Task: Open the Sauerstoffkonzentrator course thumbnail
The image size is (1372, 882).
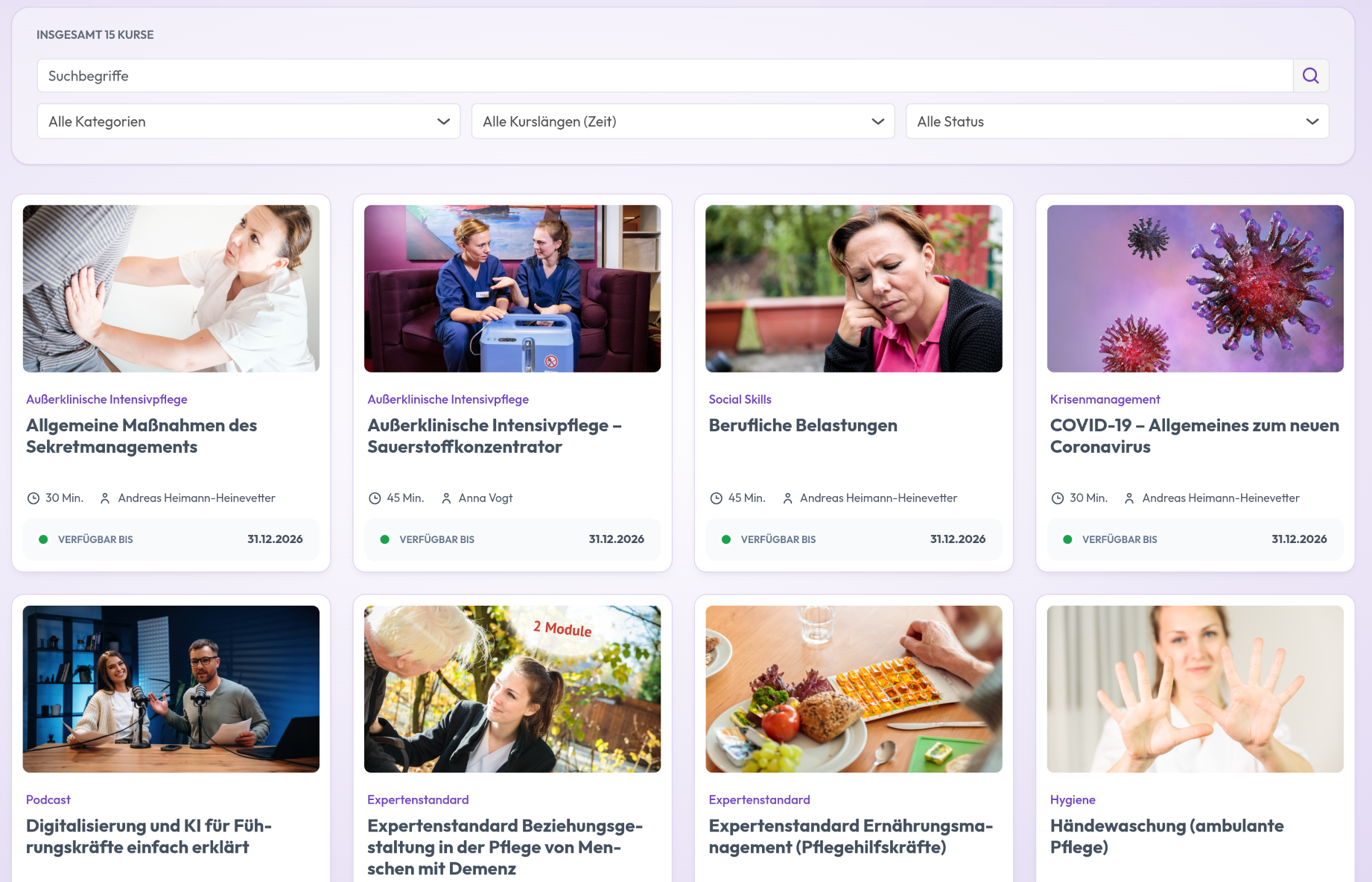Action: coord(512,289)
